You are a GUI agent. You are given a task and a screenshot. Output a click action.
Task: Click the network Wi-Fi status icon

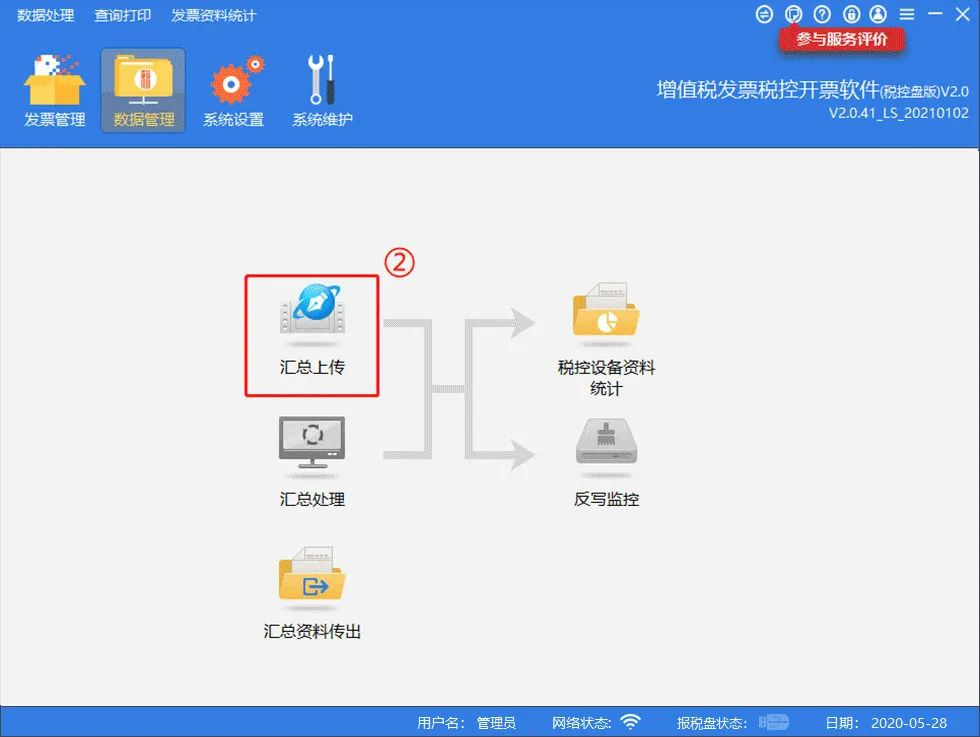coord(631,722)
